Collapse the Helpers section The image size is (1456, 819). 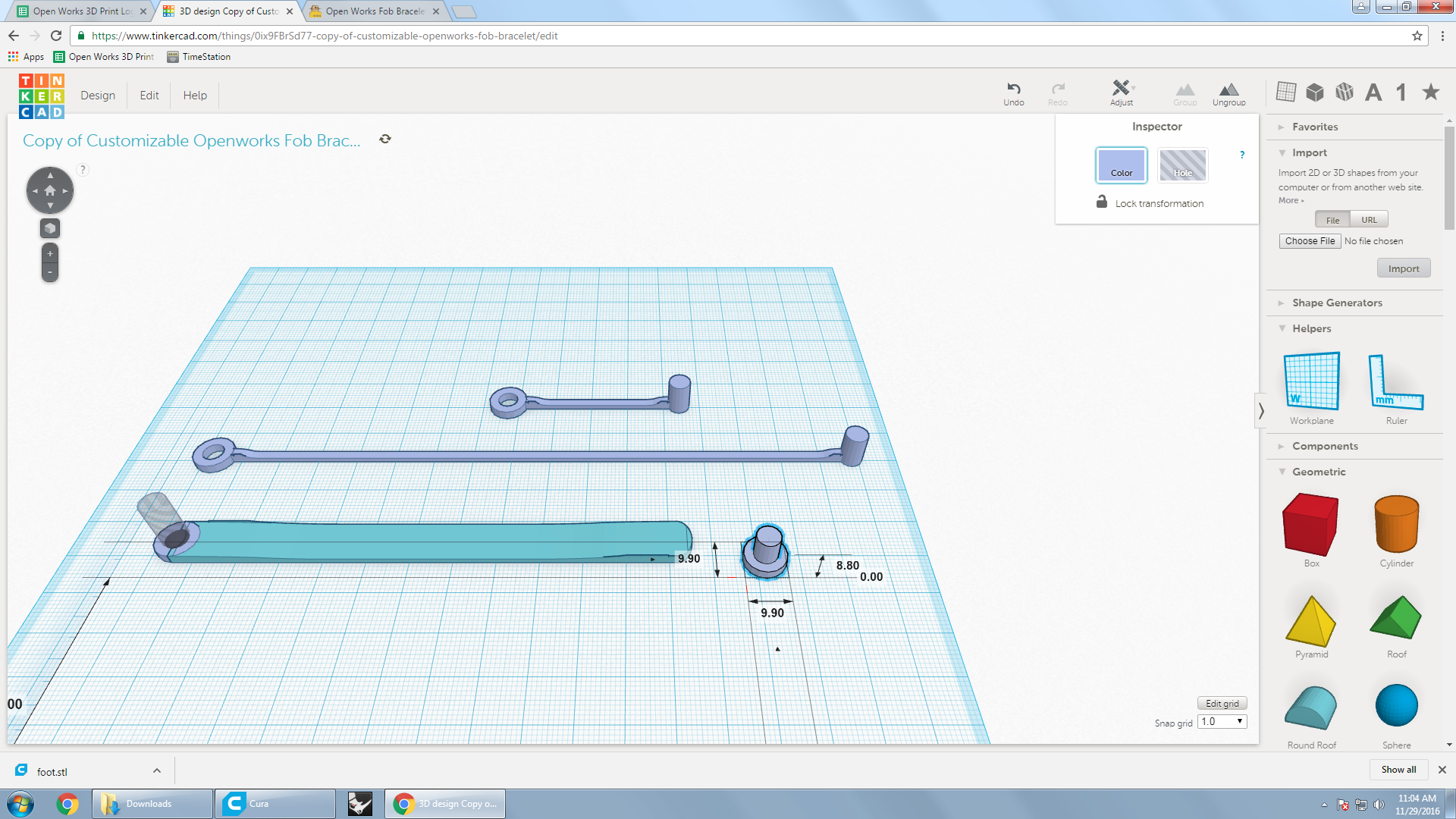click(1310, 328)
